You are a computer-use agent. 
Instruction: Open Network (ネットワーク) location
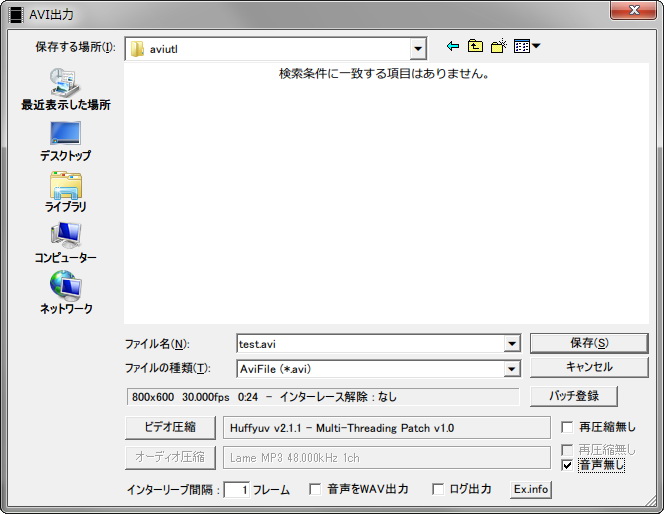65,293
